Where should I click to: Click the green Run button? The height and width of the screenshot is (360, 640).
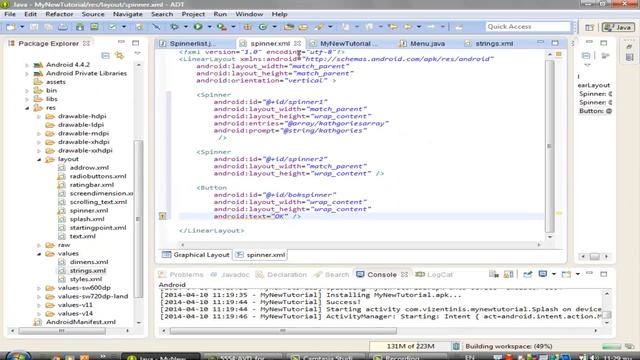pos(198,27)
